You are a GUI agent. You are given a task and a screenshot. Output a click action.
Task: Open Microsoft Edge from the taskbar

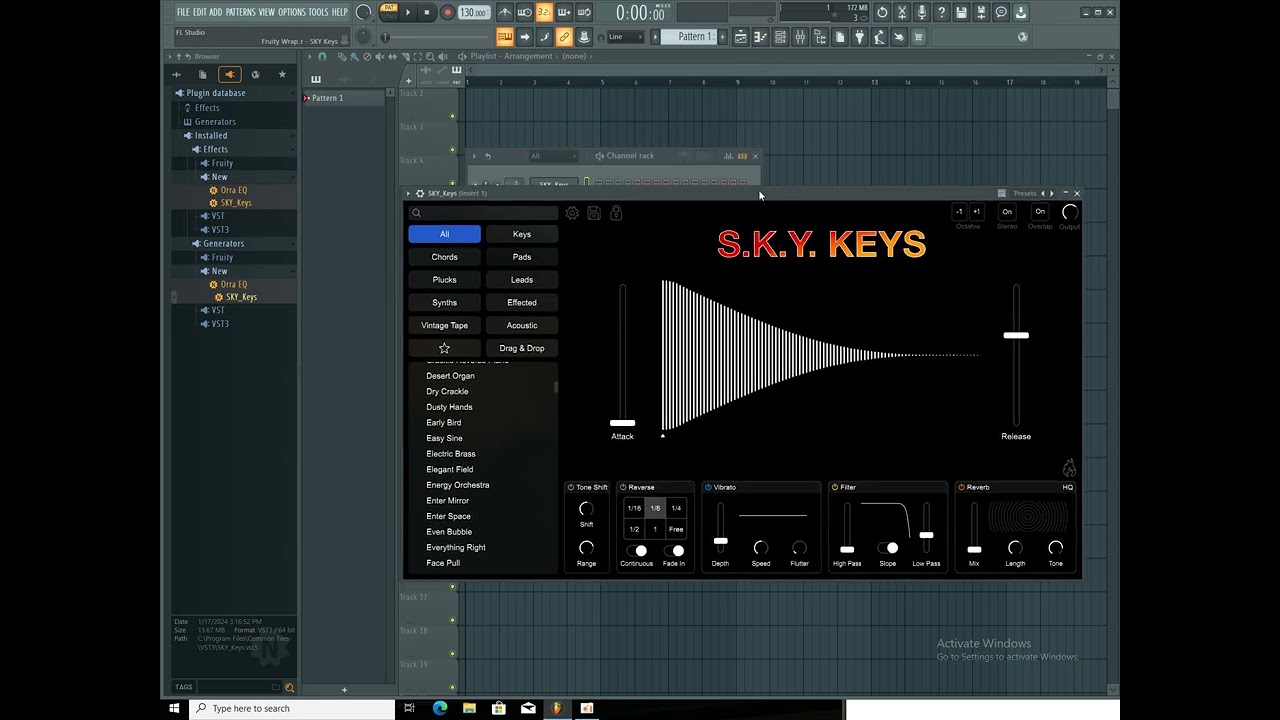coord(440,708)
